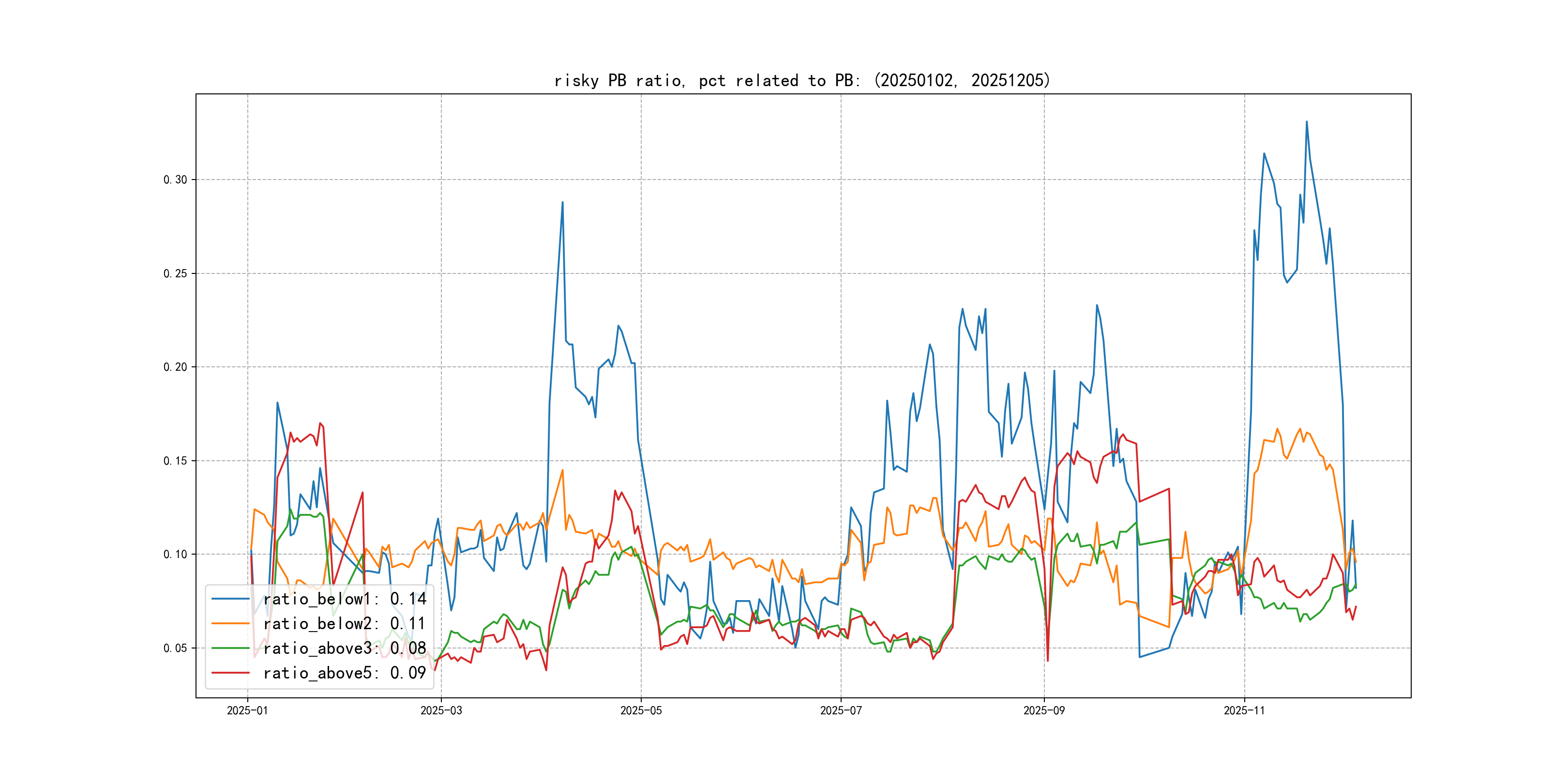Screen dimensions: 1568x784
Task: Click the ratio_above5 legend label
Action: click(x=345, y=673)
